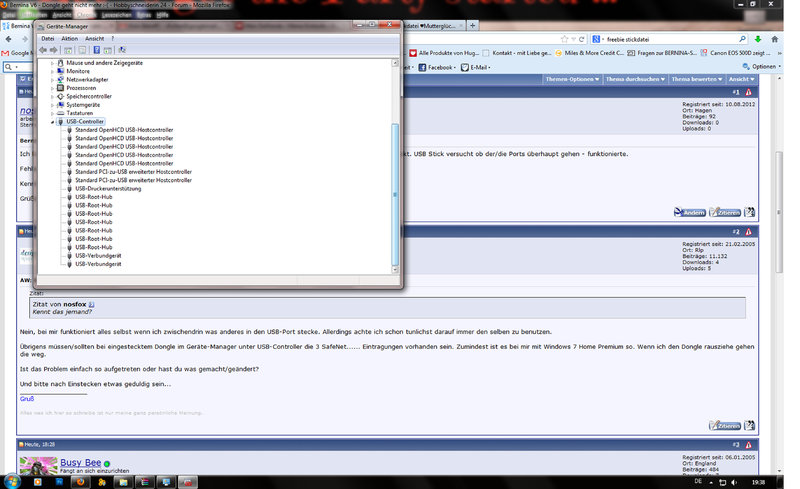Click the bookmark star in Firefox address bar
Viewport: 800px width, 489px height.
(564, 39)
